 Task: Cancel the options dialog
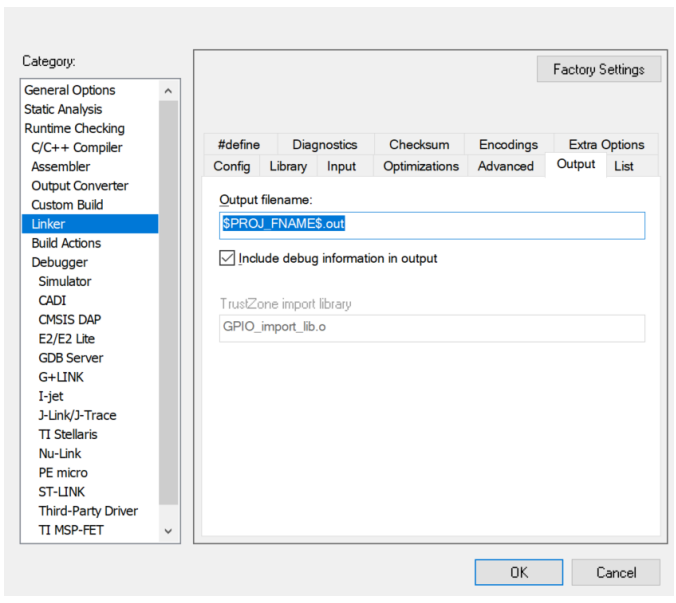[x=615, y=573]
